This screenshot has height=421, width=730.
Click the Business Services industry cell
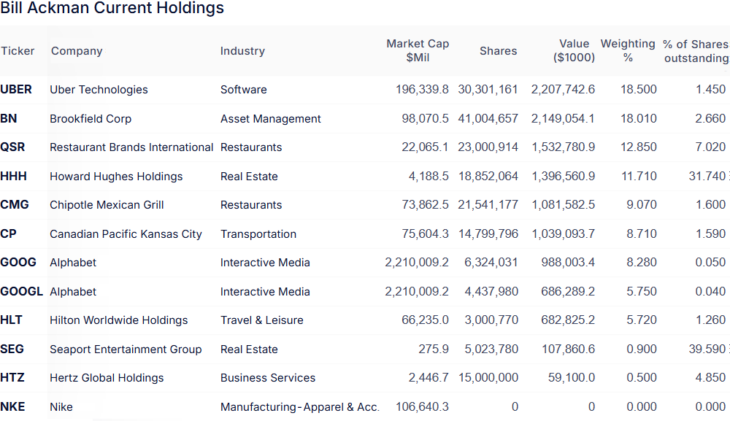pyautogui.click(x=268, y=378)
